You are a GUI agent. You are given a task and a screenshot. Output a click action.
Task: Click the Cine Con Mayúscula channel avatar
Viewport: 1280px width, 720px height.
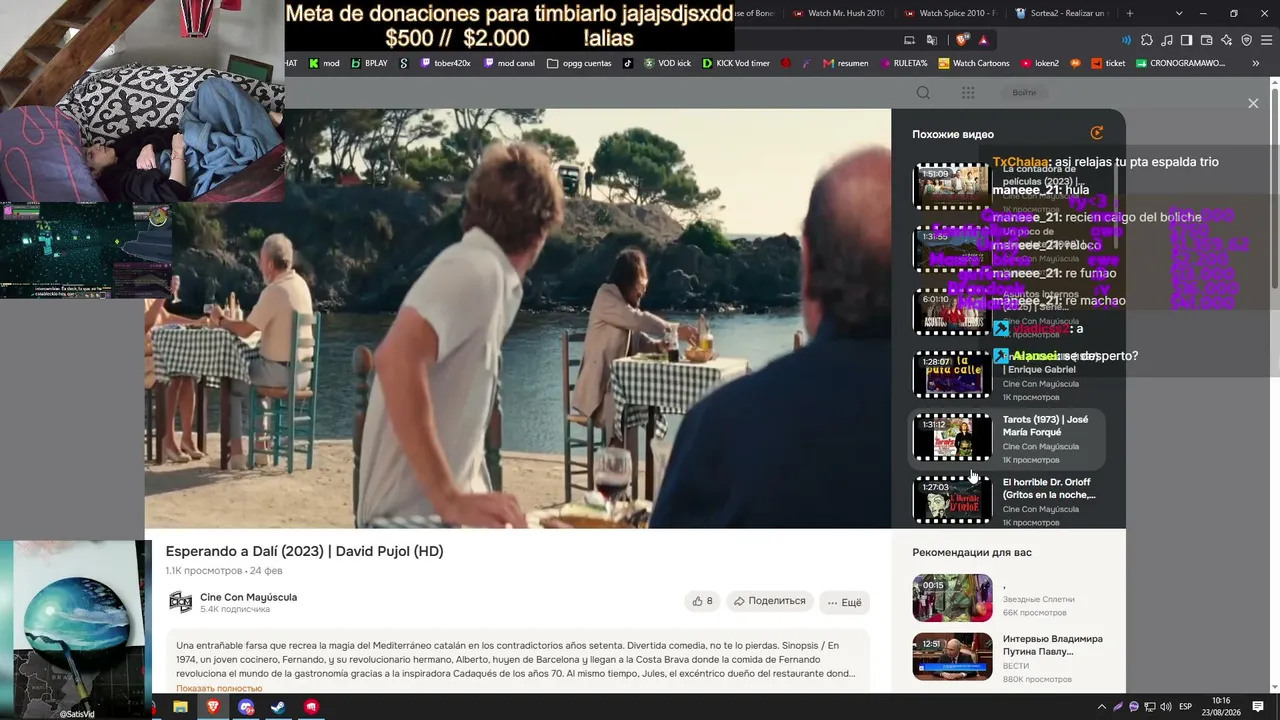pyautogui.click(x=180, y=601)
